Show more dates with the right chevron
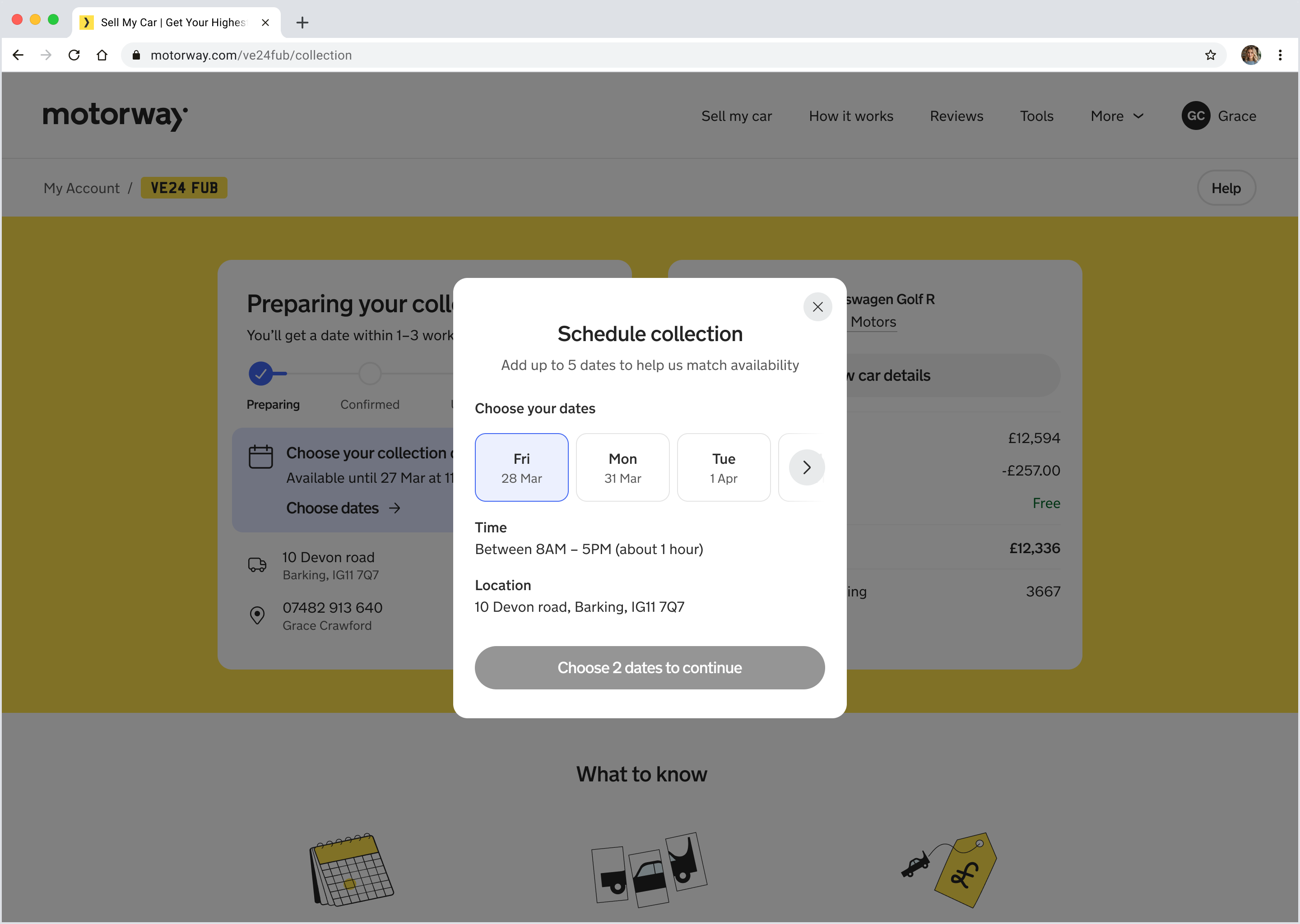 click(806, 467)
